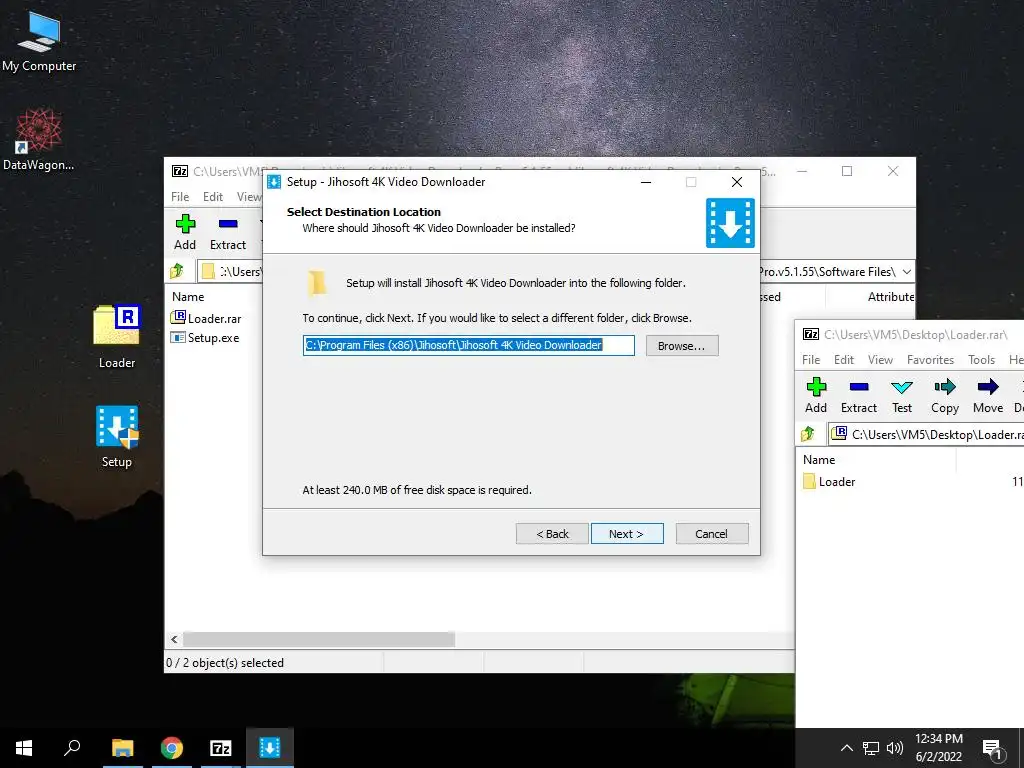The width and height of the screenshot is (1024, 768).
Task: Click address path field in Loader.rar window
Action: [927, 434]
